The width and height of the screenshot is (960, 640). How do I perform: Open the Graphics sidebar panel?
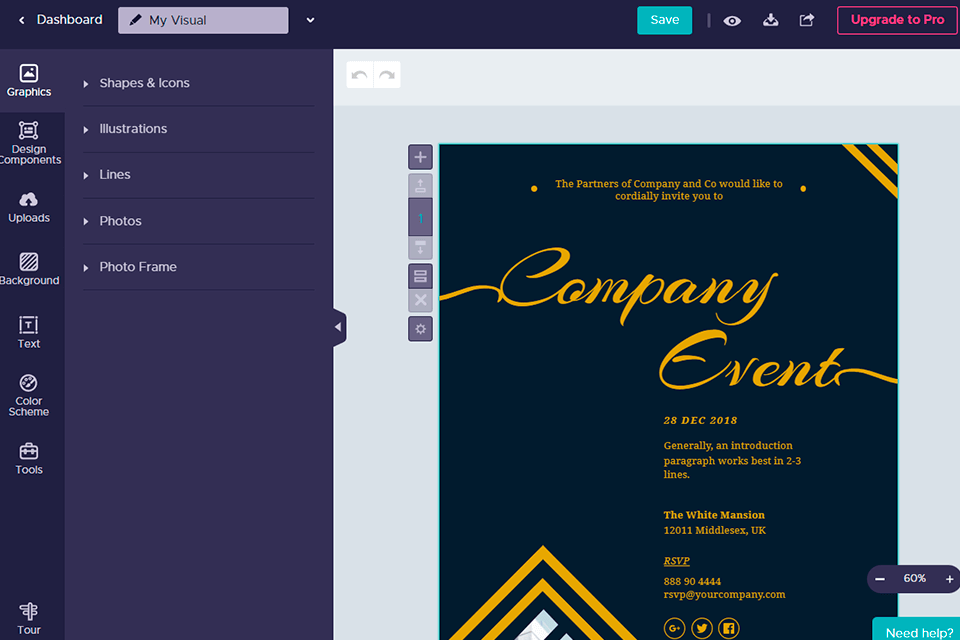(x=29, y=81)
